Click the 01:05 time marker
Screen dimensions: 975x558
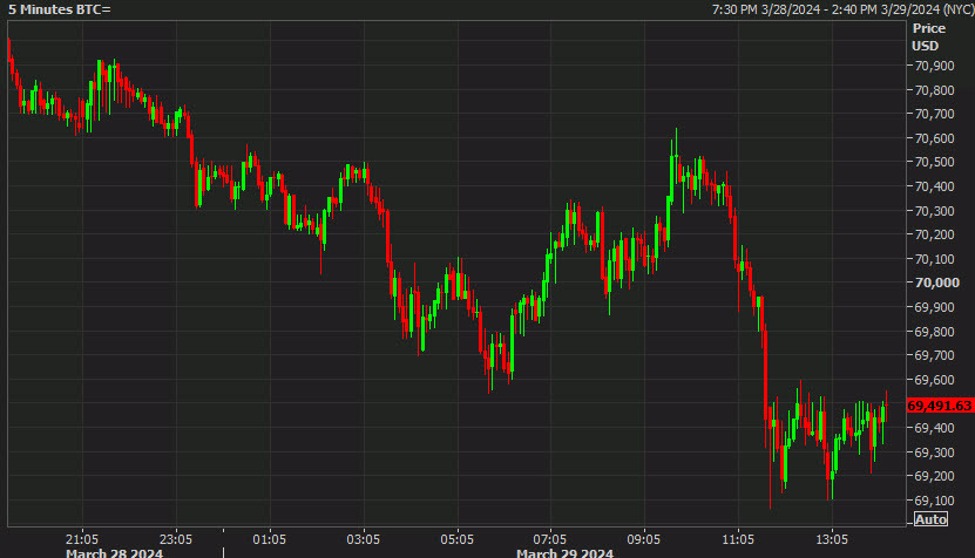pos(269,538)
